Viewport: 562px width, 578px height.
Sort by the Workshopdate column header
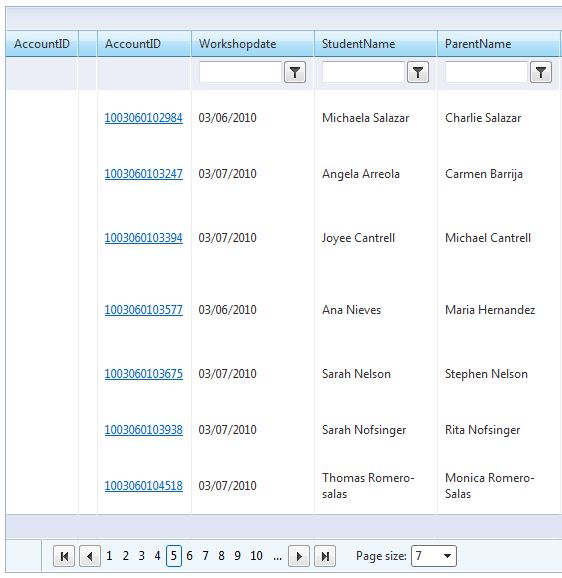[x=238, y=44]
